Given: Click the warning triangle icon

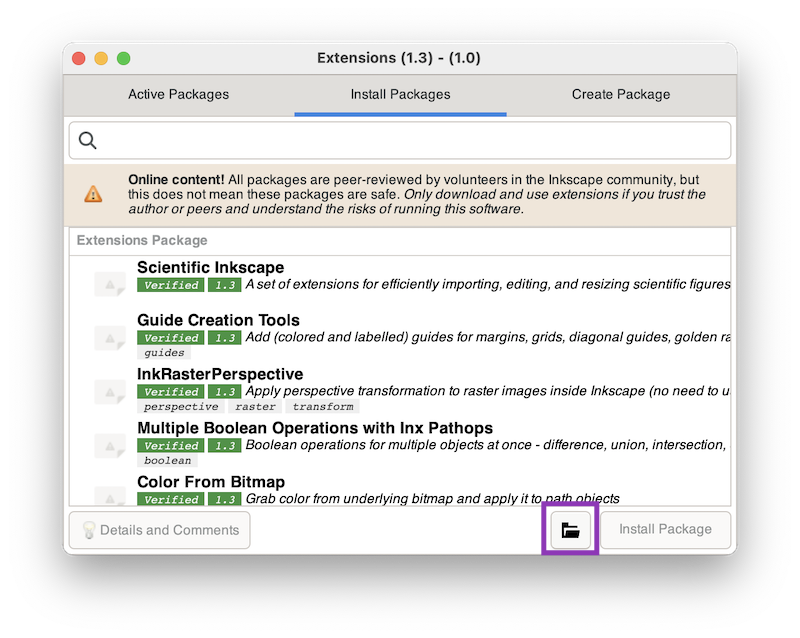Looking at the screenshot, I should point(93,194).
